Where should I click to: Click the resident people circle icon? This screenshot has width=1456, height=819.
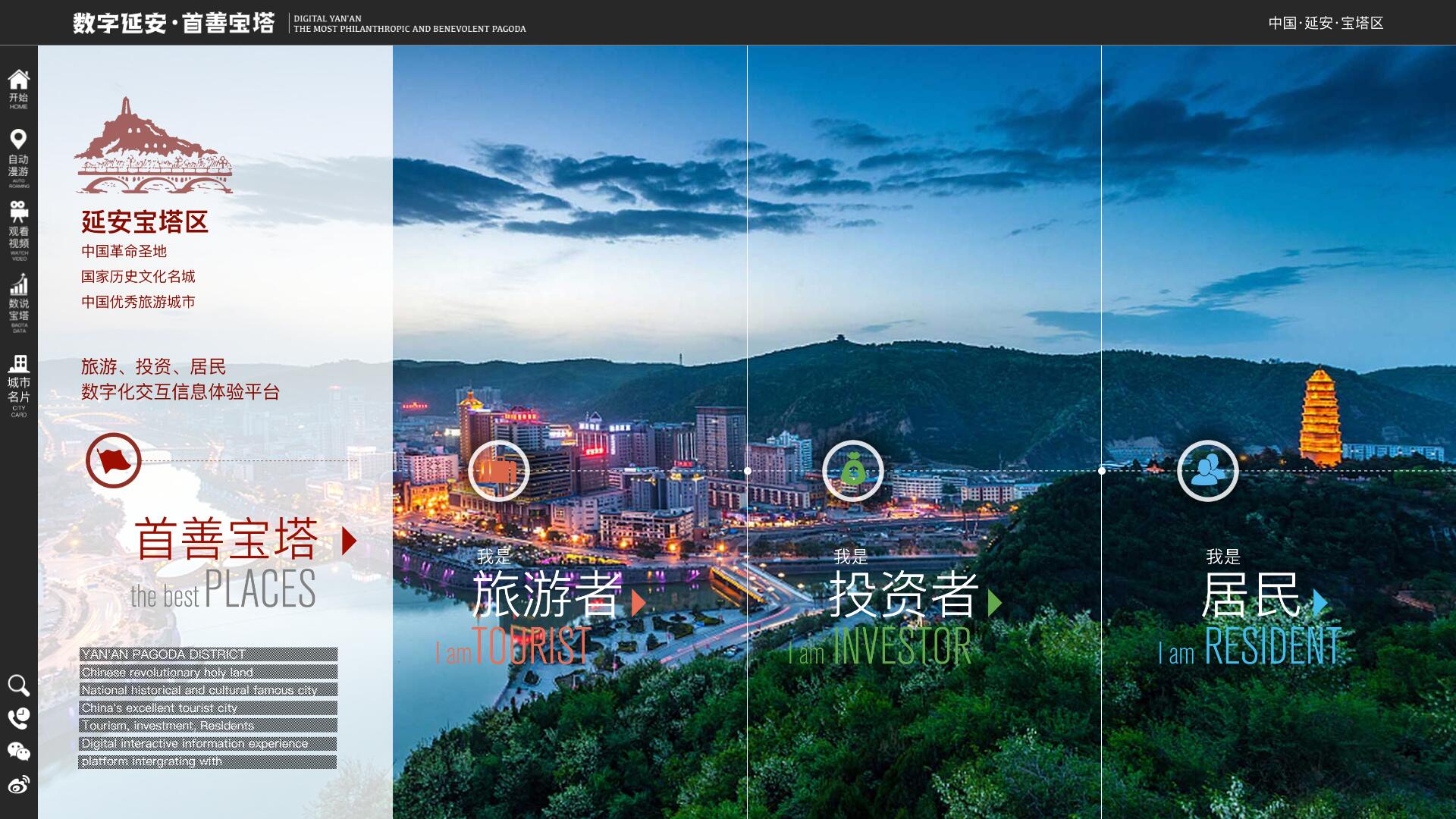coord(1208,471)
